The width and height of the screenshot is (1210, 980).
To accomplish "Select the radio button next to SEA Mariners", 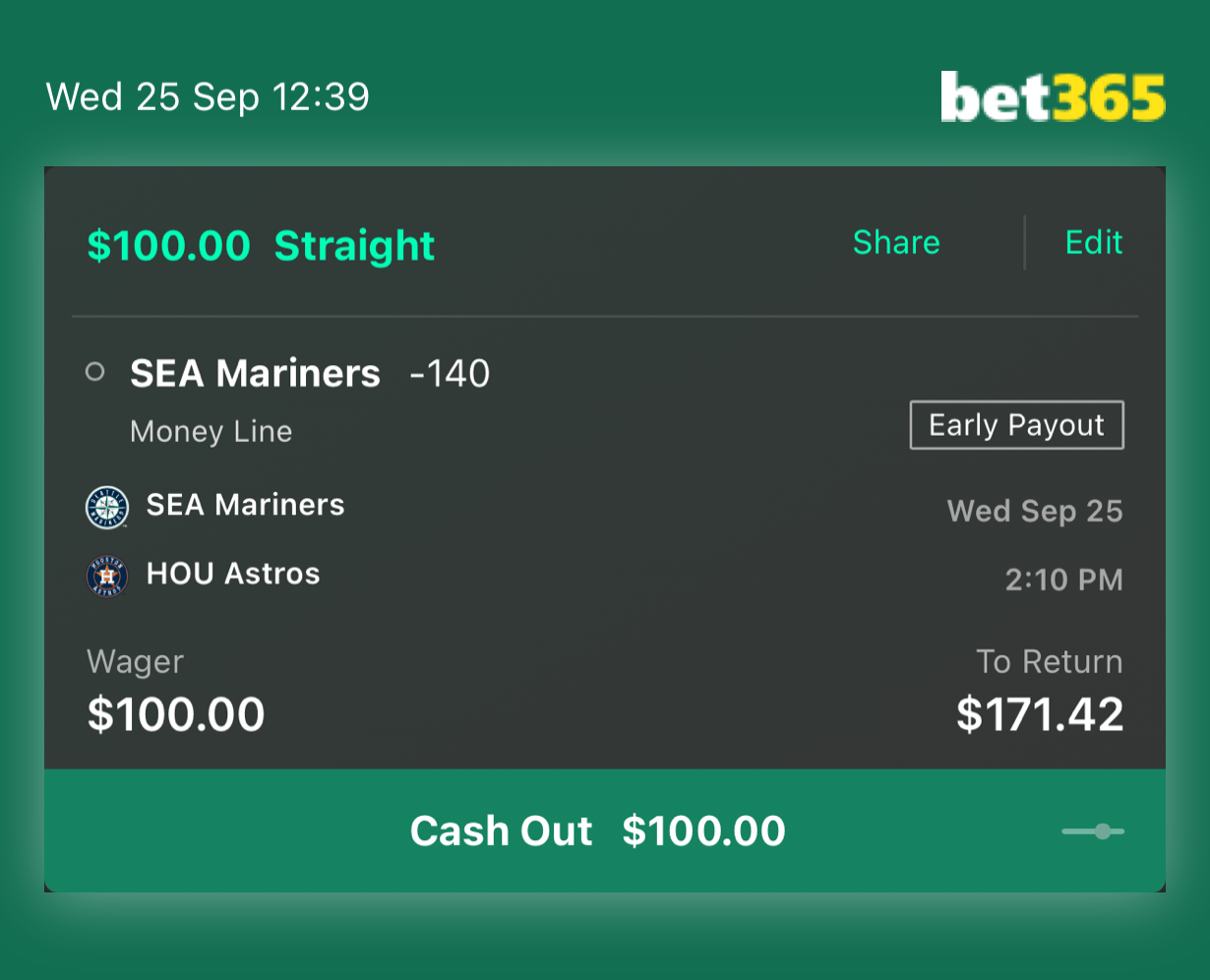I will tap(94, 373).
